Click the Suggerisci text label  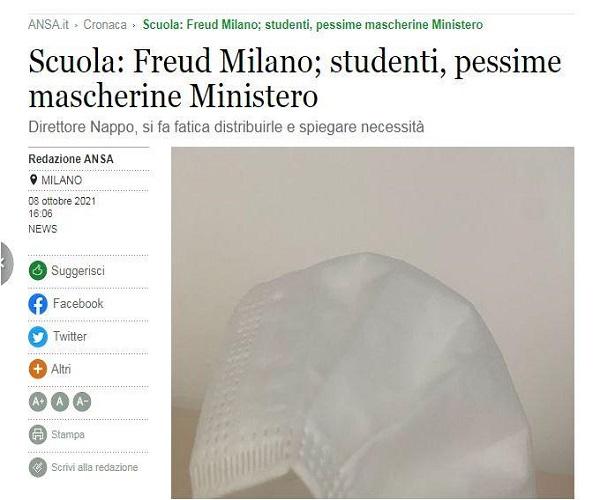click(x=78, y=270)
